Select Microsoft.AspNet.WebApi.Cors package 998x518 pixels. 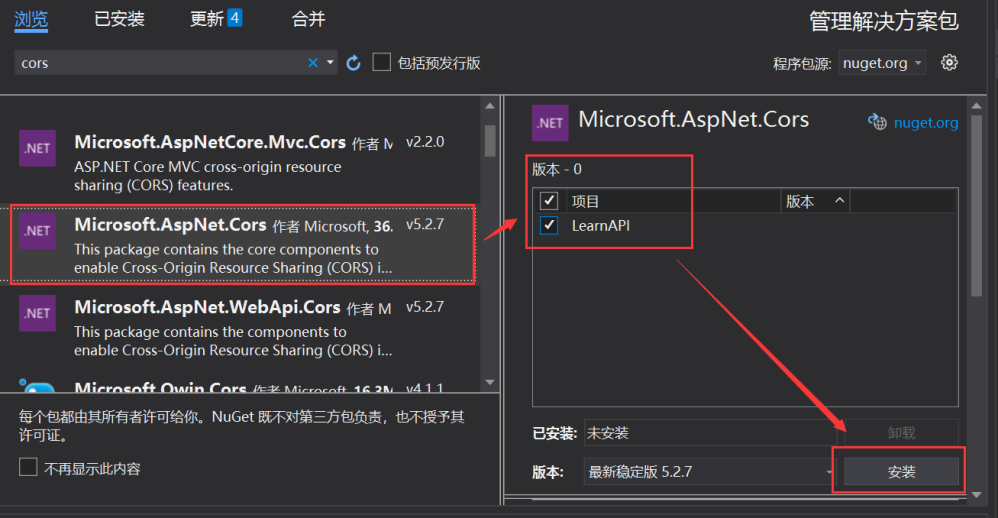tap(241, 328)
